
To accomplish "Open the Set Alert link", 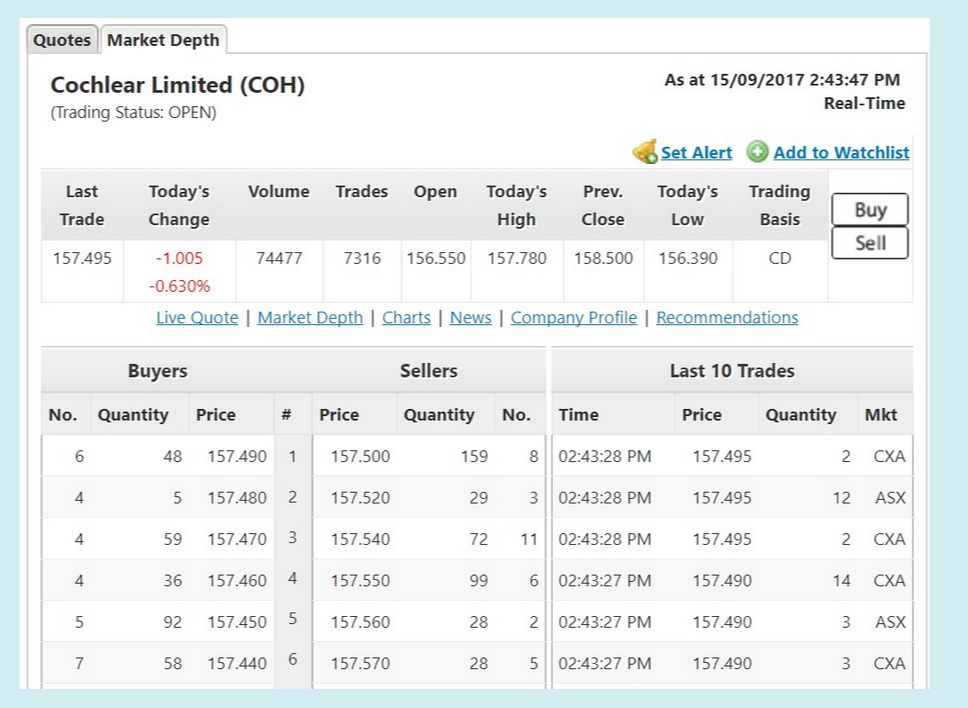I will click(x=696, y=152).
